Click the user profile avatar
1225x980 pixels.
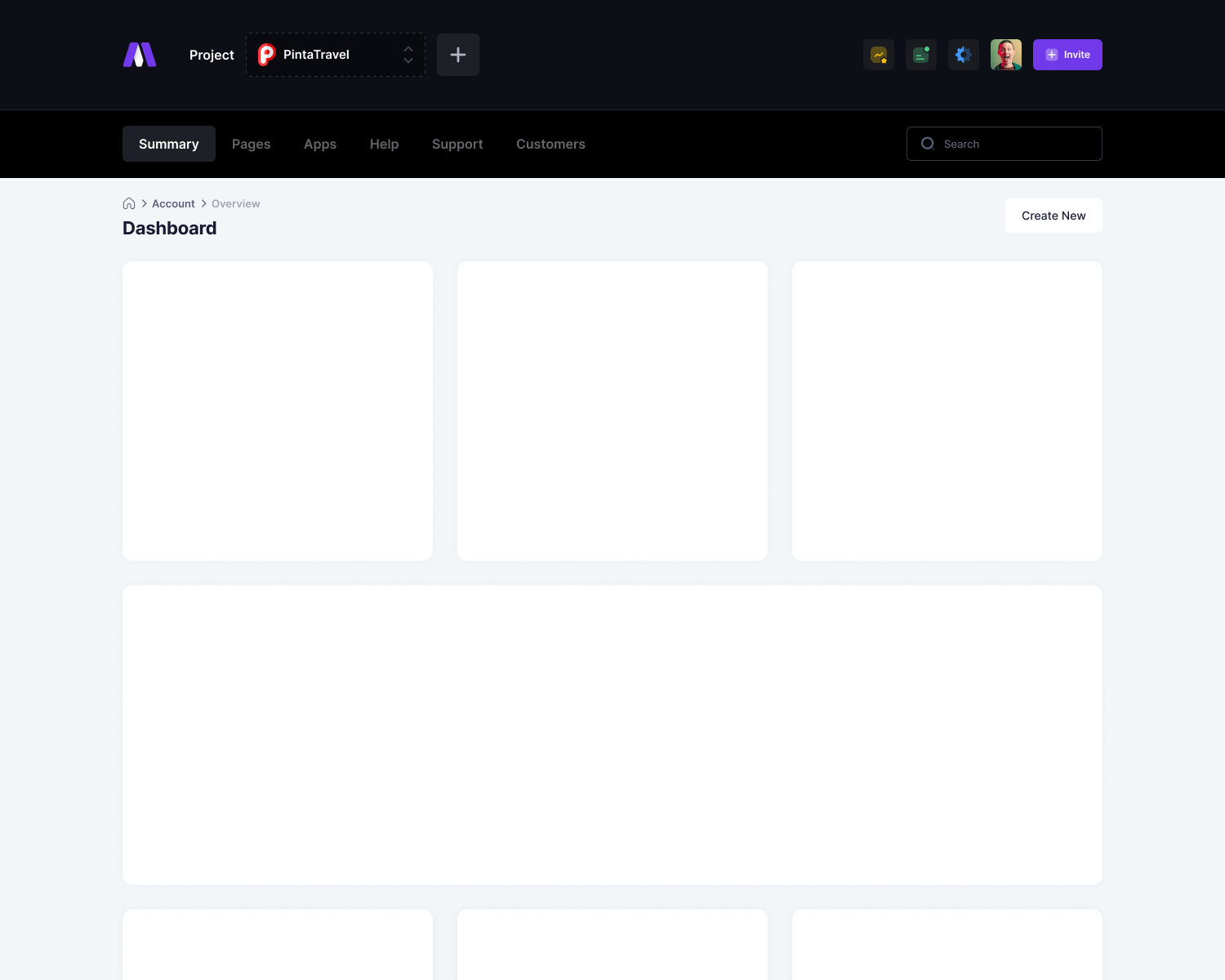click(1006, 55)
